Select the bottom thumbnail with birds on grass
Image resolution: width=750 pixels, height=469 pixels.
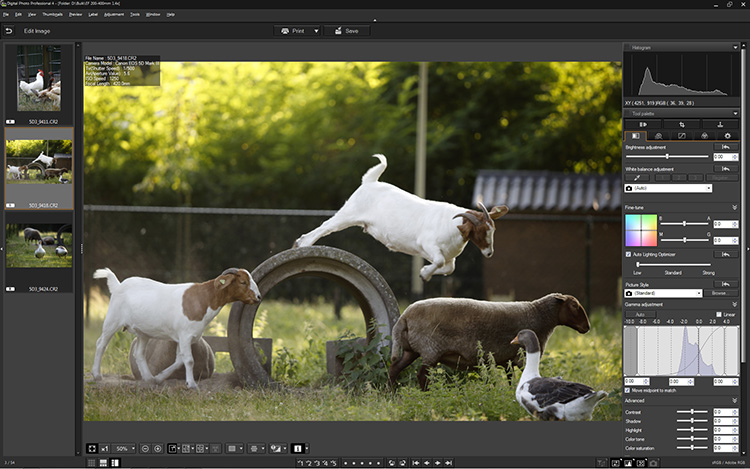(39, 246)
